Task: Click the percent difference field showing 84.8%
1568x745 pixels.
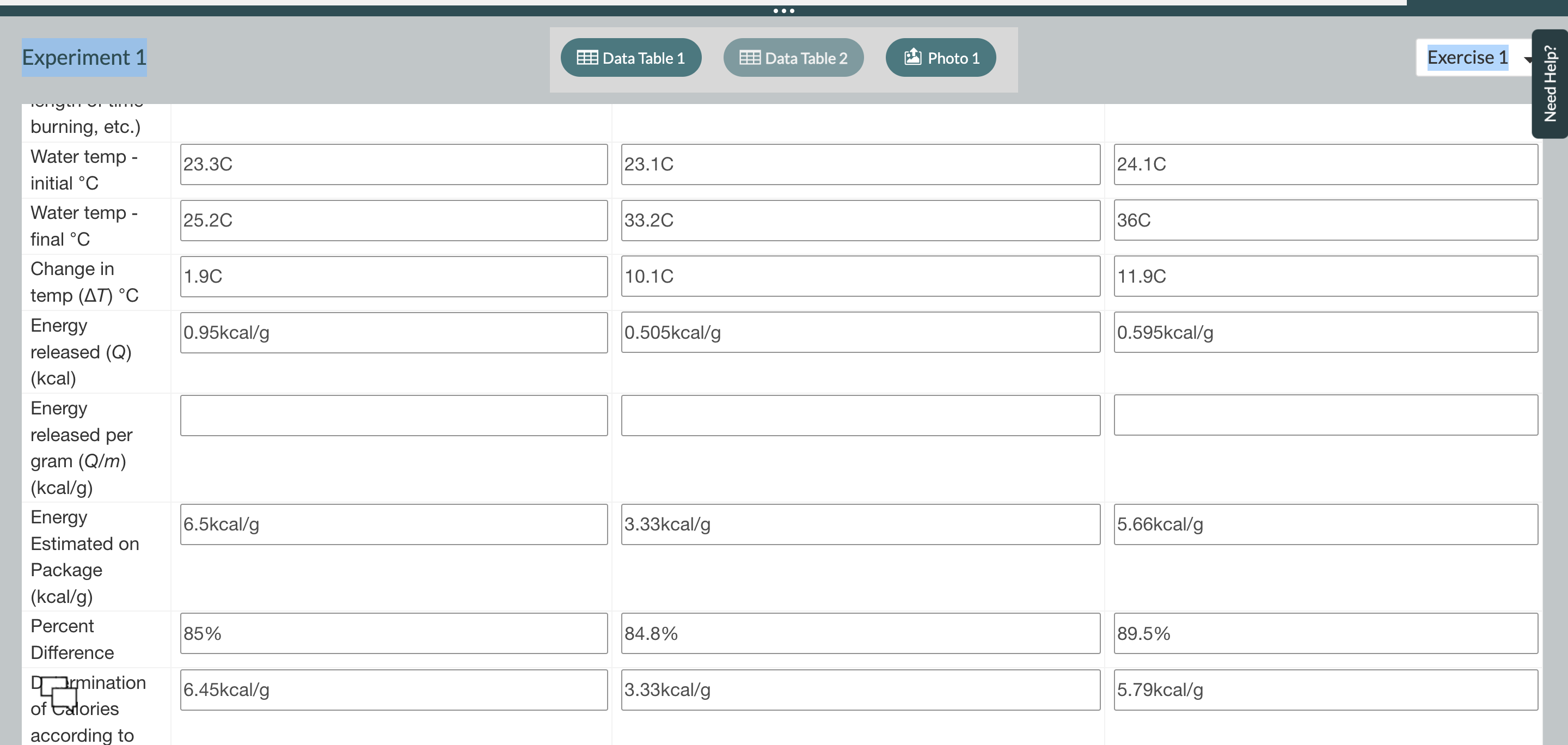Action: point(860,633)
